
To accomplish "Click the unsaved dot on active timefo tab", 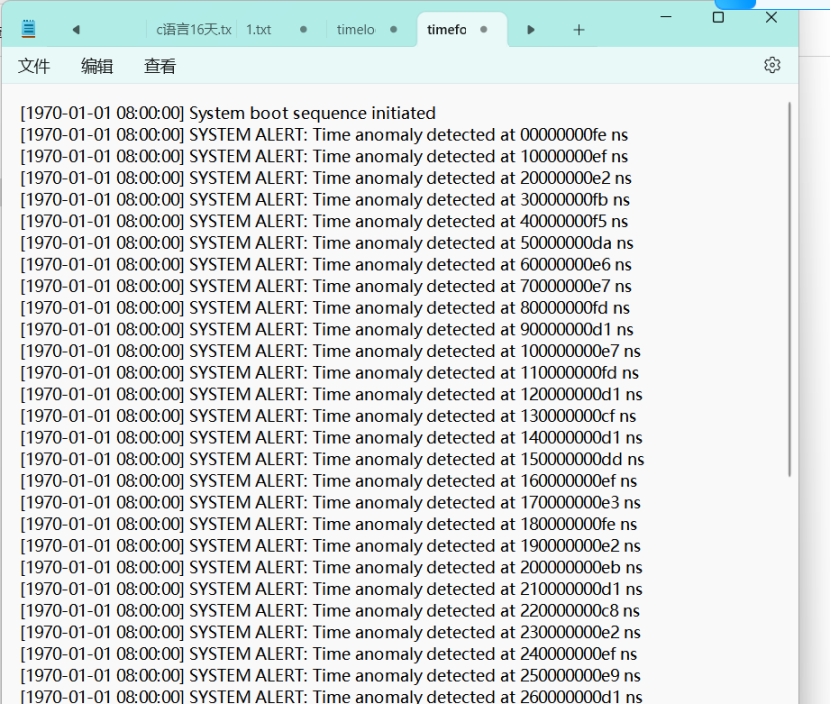I will (x=484, y=30).
